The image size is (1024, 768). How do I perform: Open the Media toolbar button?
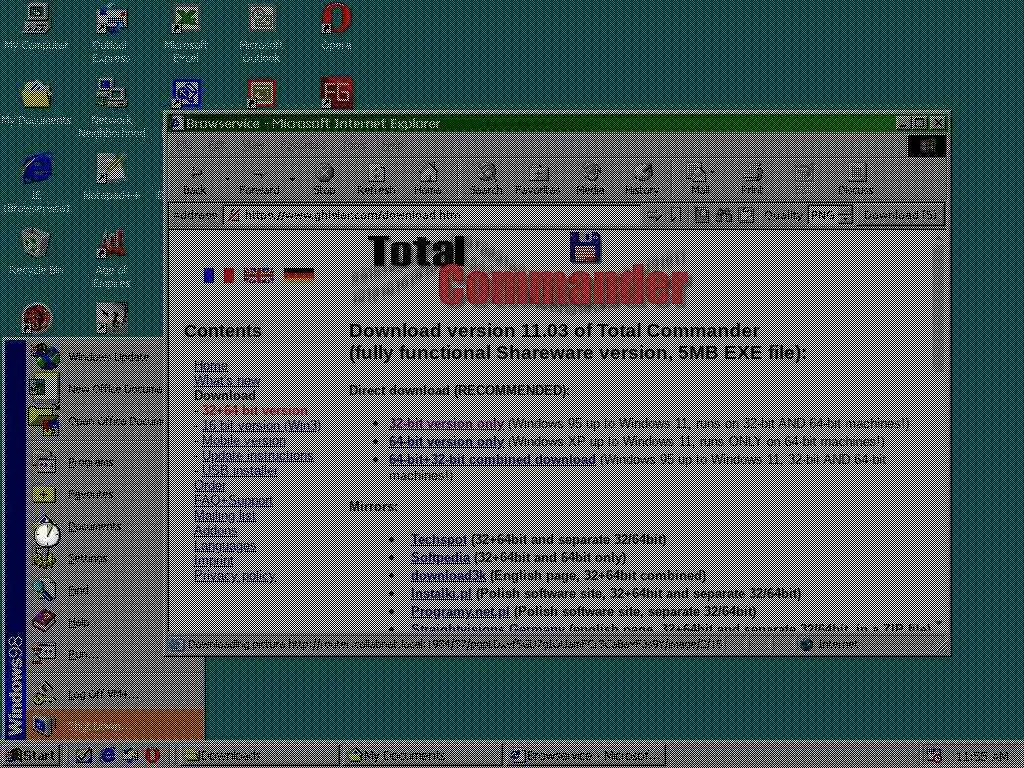590,180
